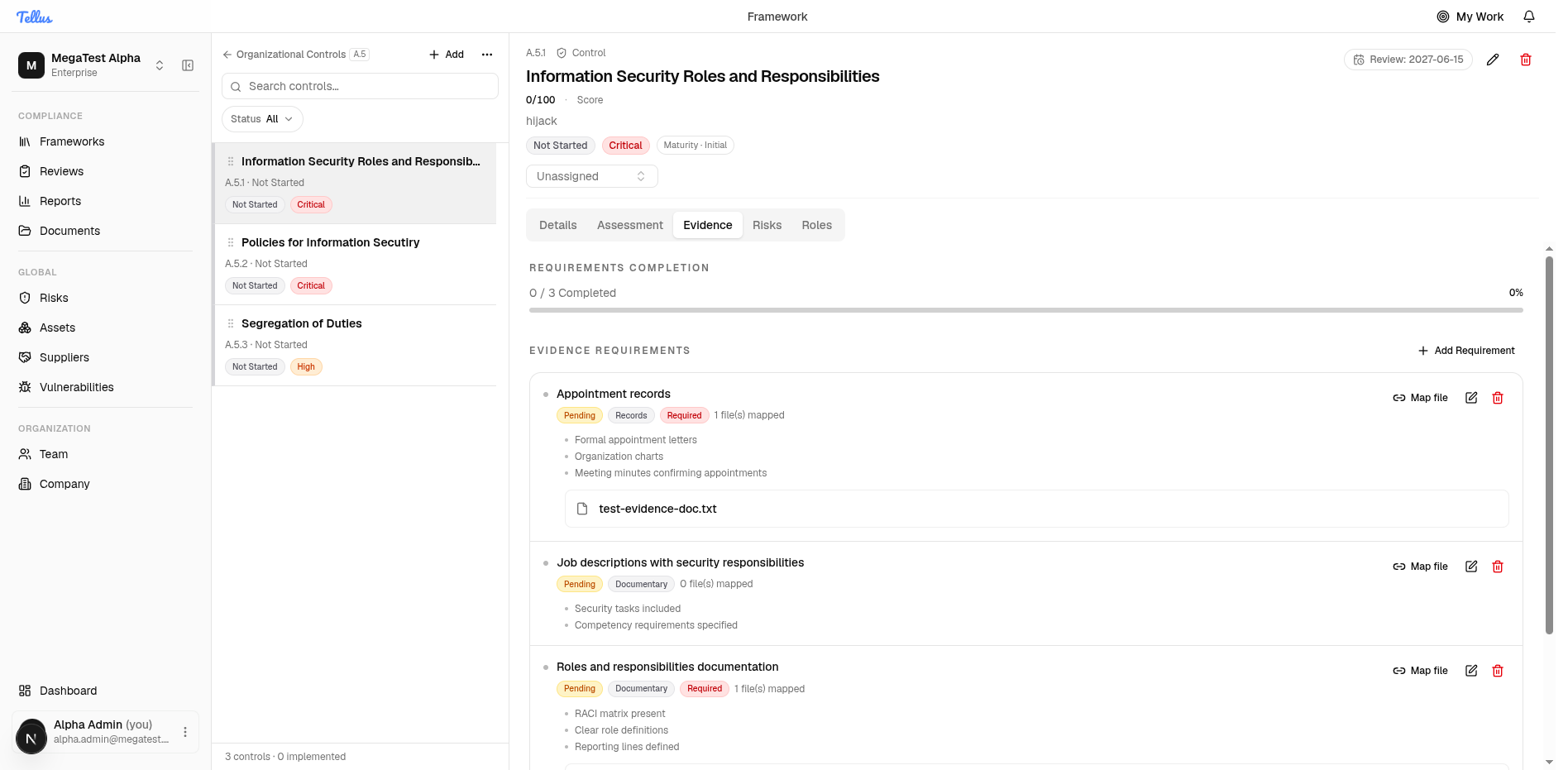Image resolution: width=1568 pixels, height=770 pixels.
Task: Click the Suppliers icon in the sidebar
Action: (x=25, y=357)
